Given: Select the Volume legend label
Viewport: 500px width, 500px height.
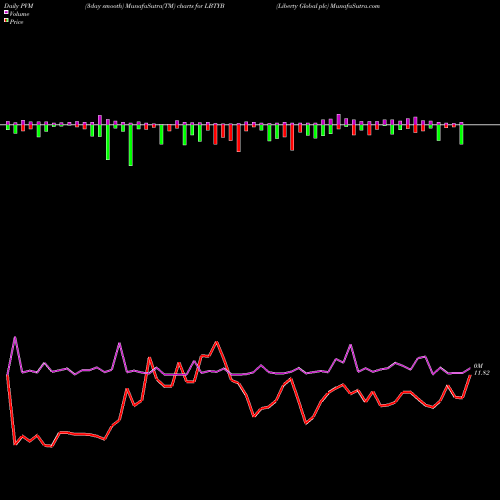Looking at the screenshot, I should point(19,14).
